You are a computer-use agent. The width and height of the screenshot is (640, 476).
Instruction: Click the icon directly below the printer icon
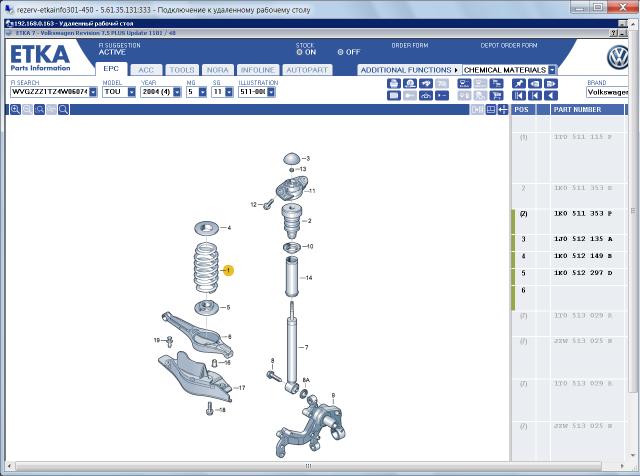pyautogui.click(x=393, y=96)
